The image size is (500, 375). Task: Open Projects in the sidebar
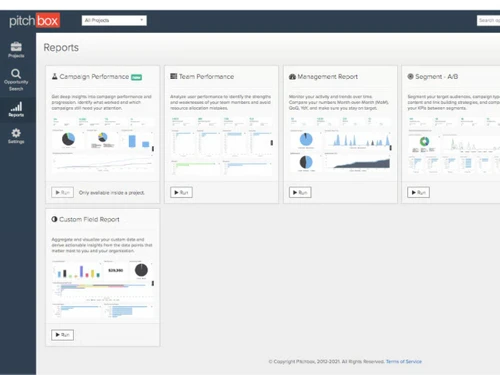pos(16,50)
